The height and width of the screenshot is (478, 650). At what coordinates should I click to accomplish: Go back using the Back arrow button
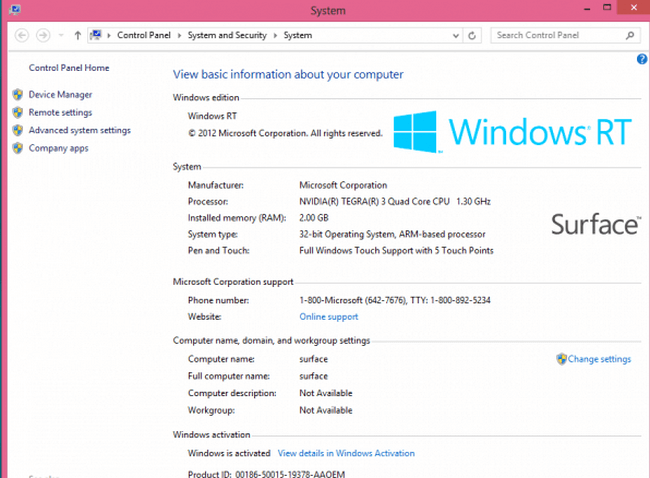(22, 35)
